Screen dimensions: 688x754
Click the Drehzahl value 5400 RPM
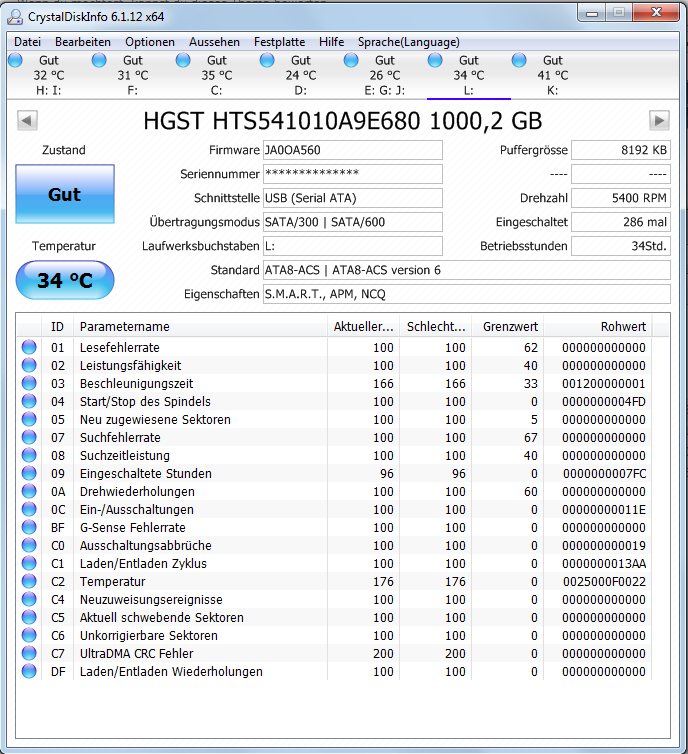621,198
